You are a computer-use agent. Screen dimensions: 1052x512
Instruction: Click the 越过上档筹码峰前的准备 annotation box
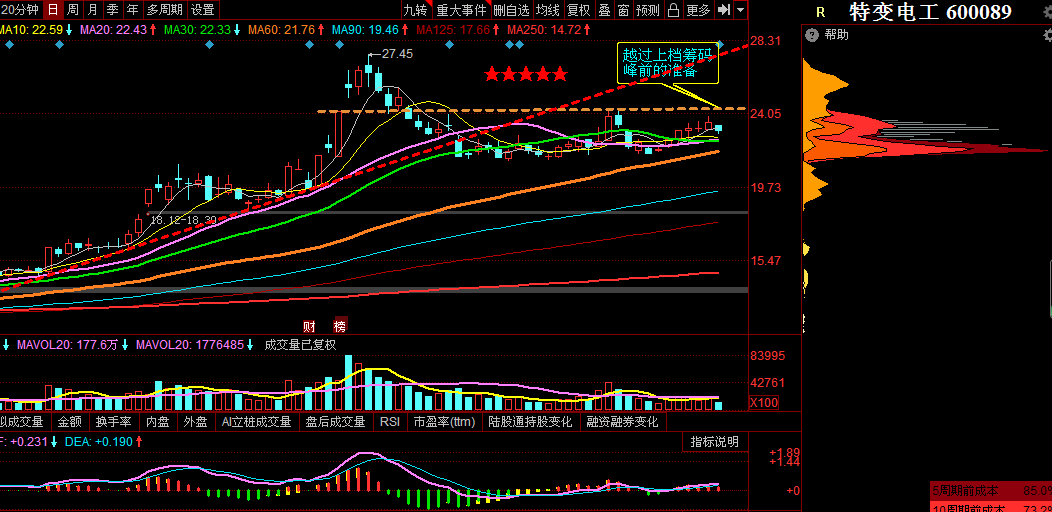click(x=668, y=64)
